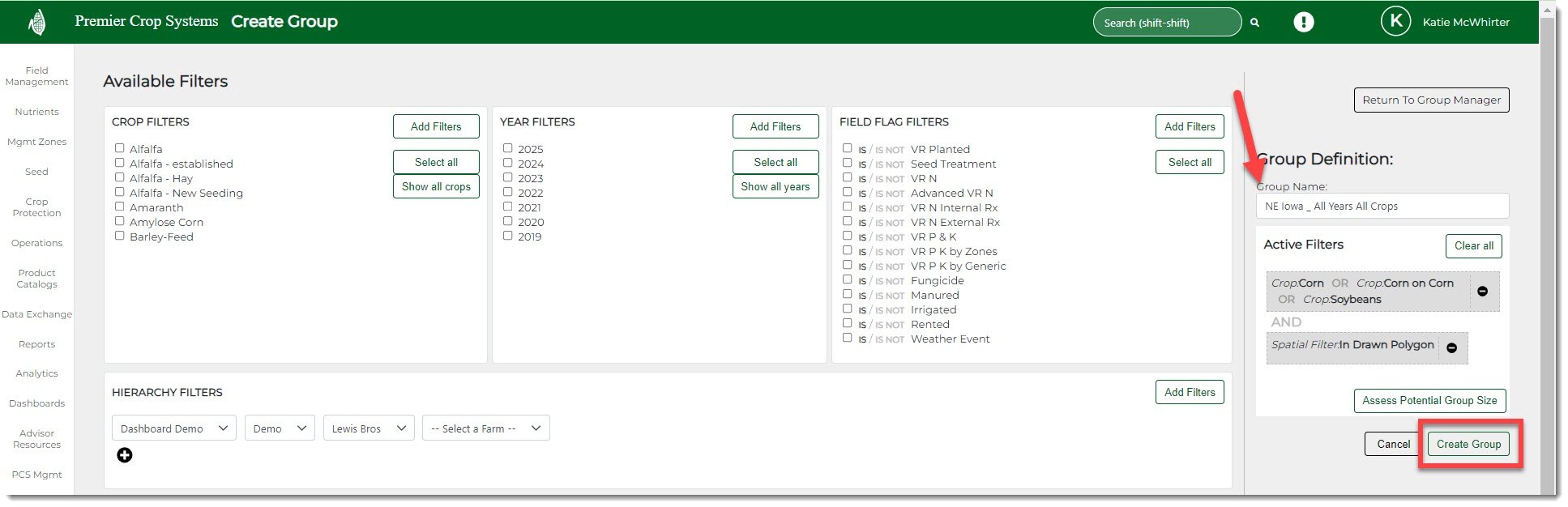
Task: Click the Premier Crop Systems corn logo
Action: [36, 23]
